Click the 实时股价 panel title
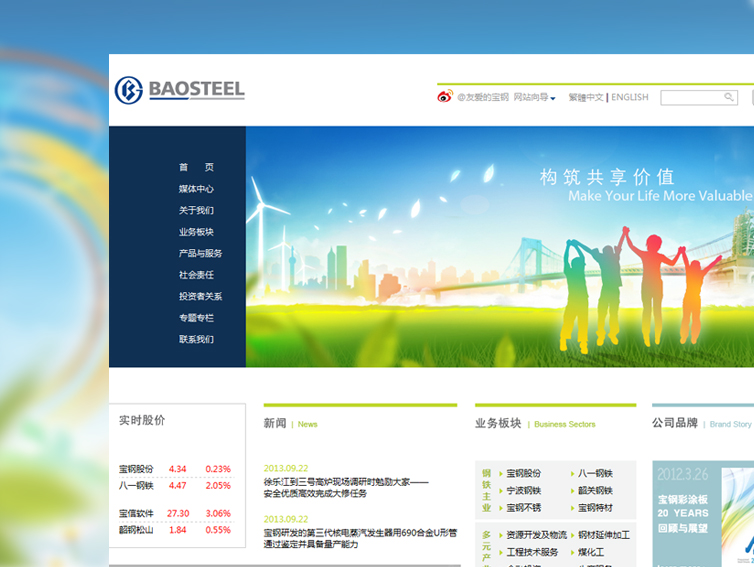The height and width of the screenshot is (567, 754). pos(142,420)
